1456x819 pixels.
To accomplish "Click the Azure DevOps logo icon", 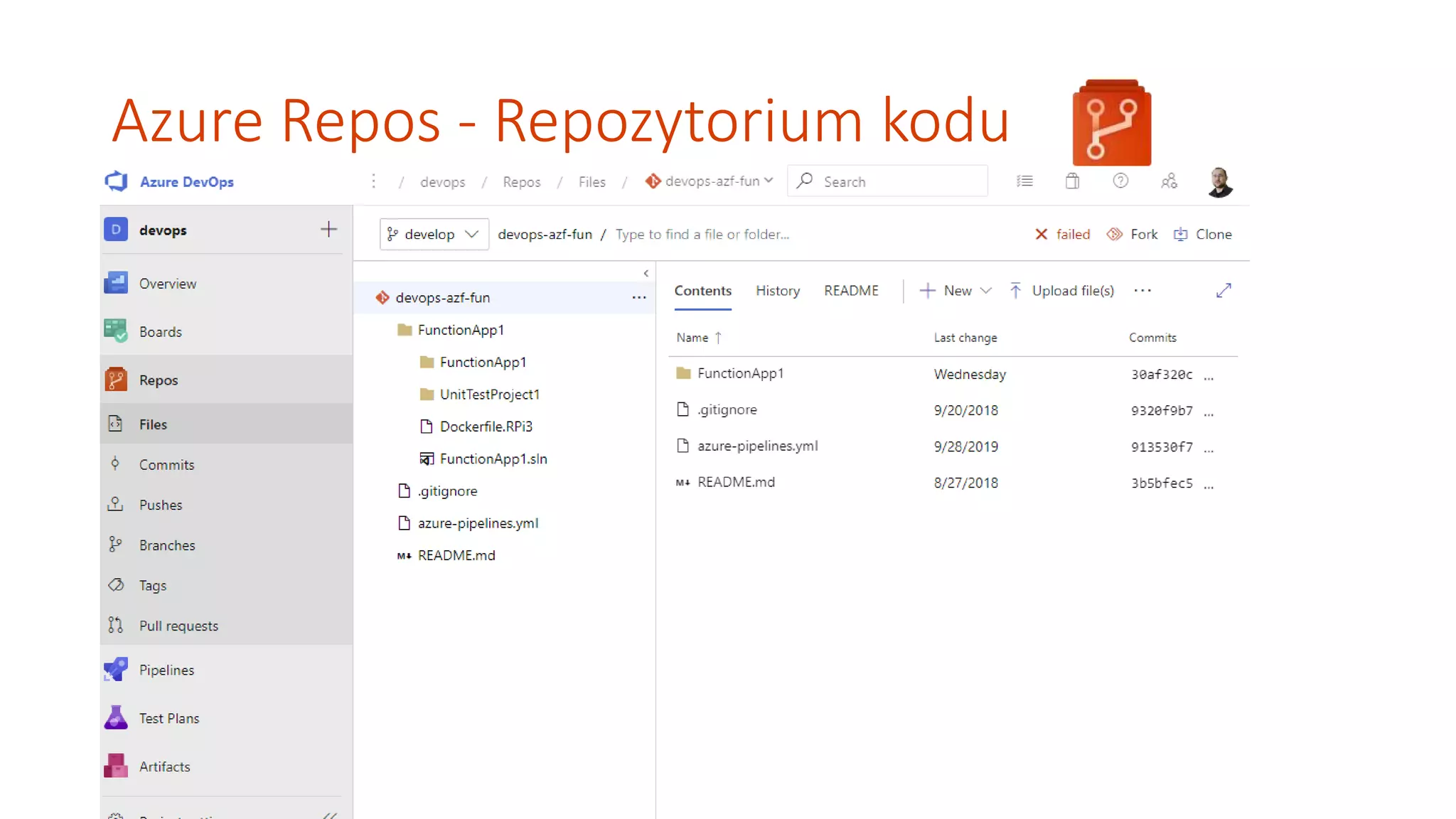I will point(117,181).
